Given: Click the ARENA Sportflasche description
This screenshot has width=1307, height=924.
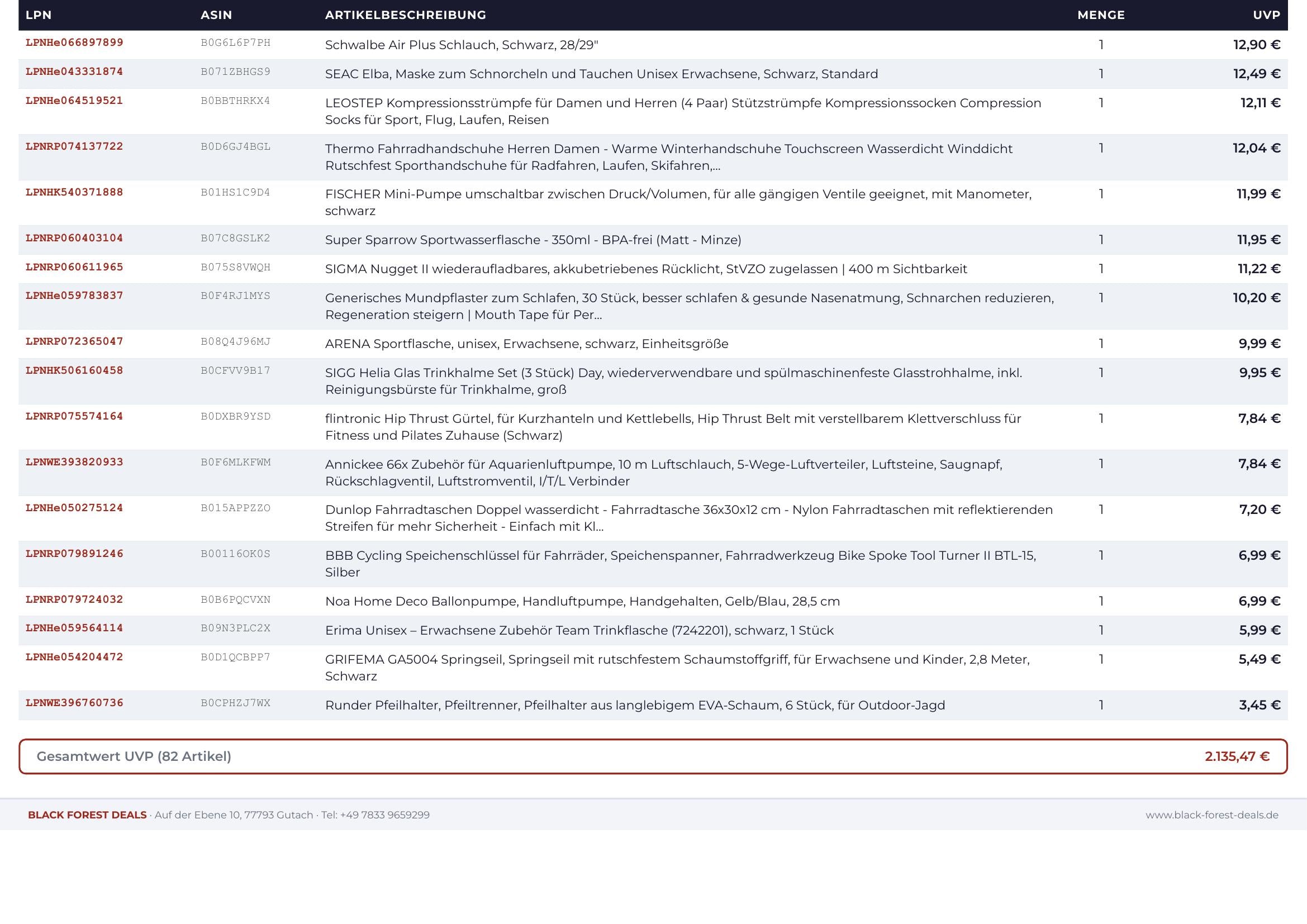Looking at the screenshot, I should tap(526, 344).
